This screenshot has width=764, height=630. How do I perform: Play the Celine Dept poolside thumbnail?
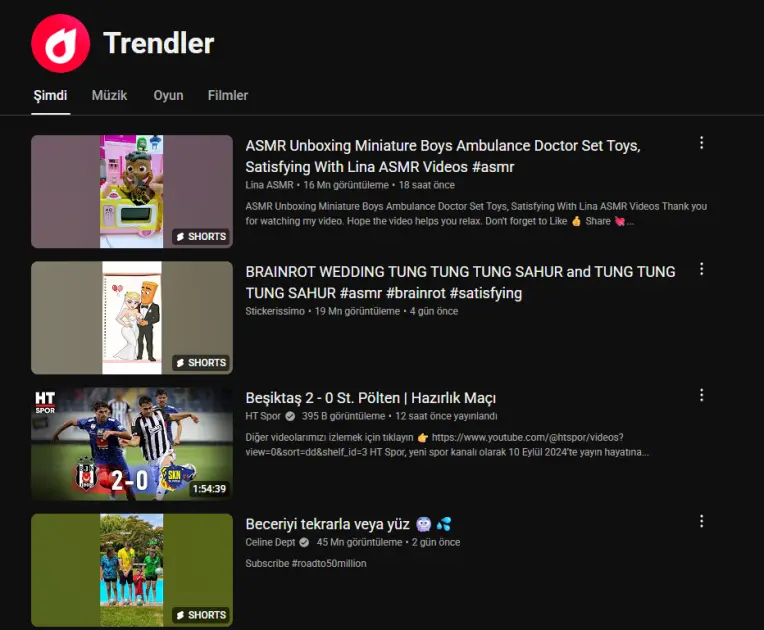click(132, 570)
